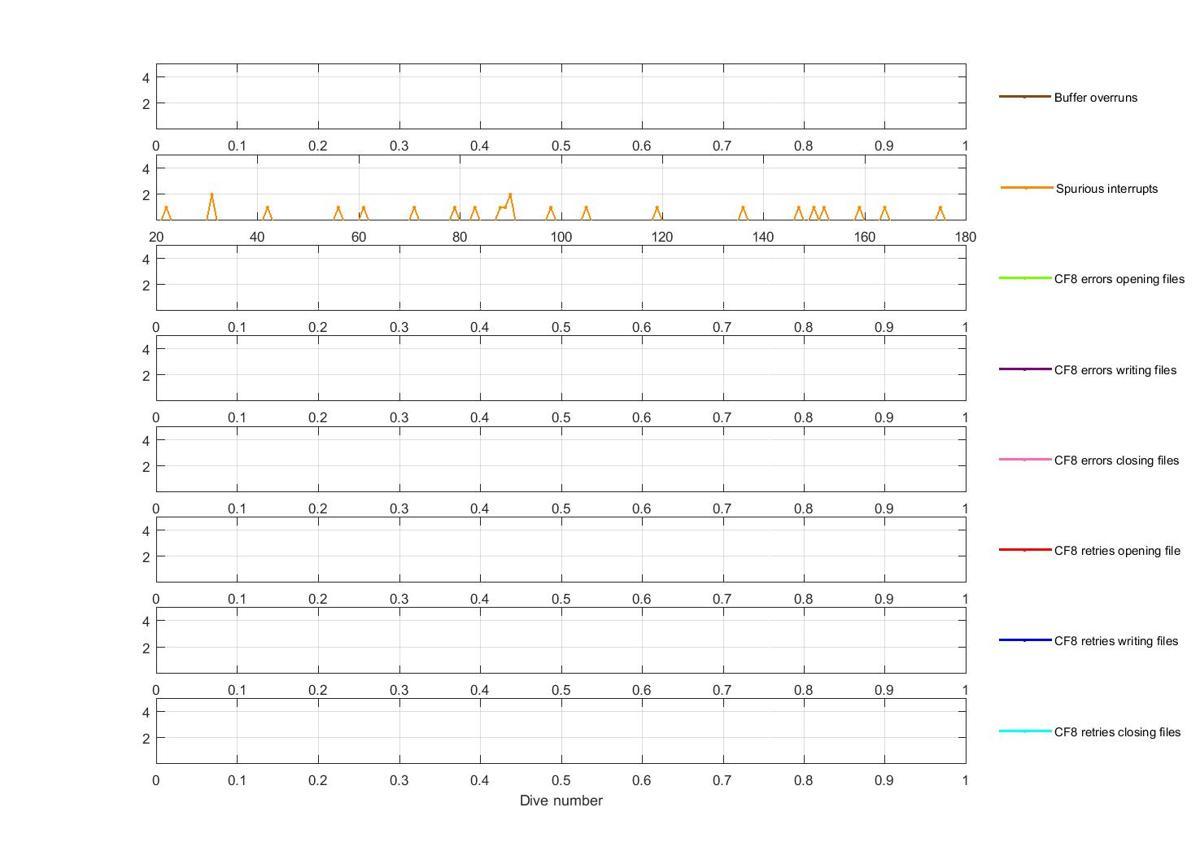Screen dimensions: 1200x859
Task: Click the '20' tick label on the interrupts axis
Action: click(x=156, y=237)
